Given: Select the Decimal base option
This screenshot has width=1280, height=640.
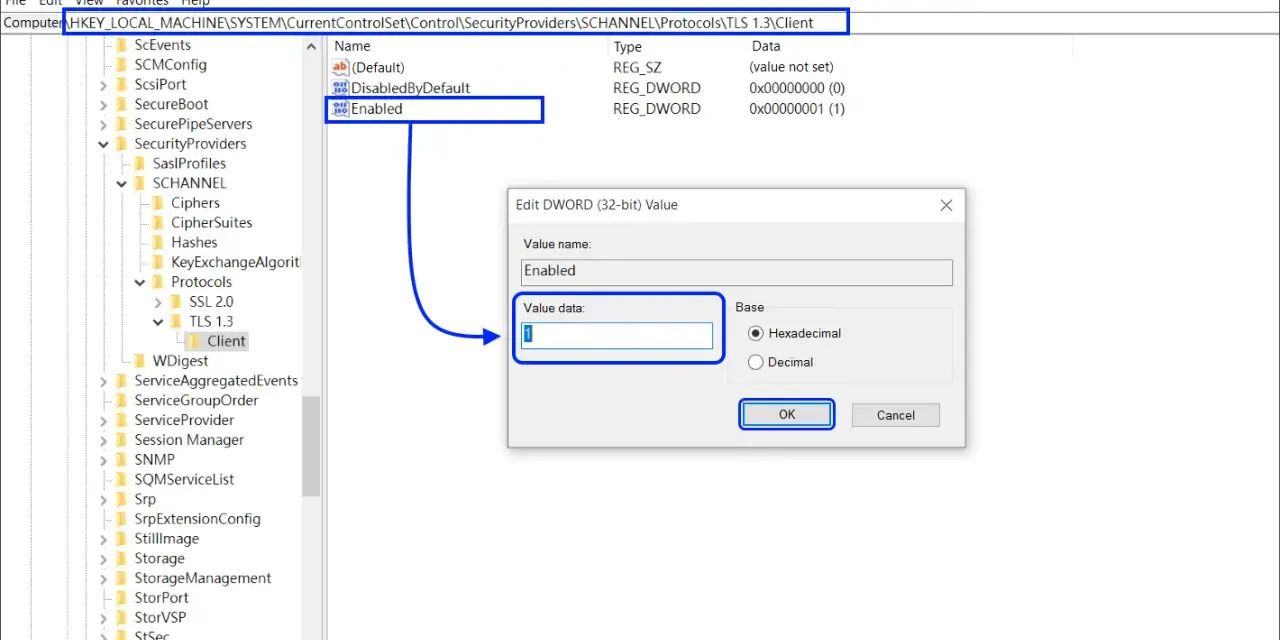Looking at the screenshot, I should 756,362.
